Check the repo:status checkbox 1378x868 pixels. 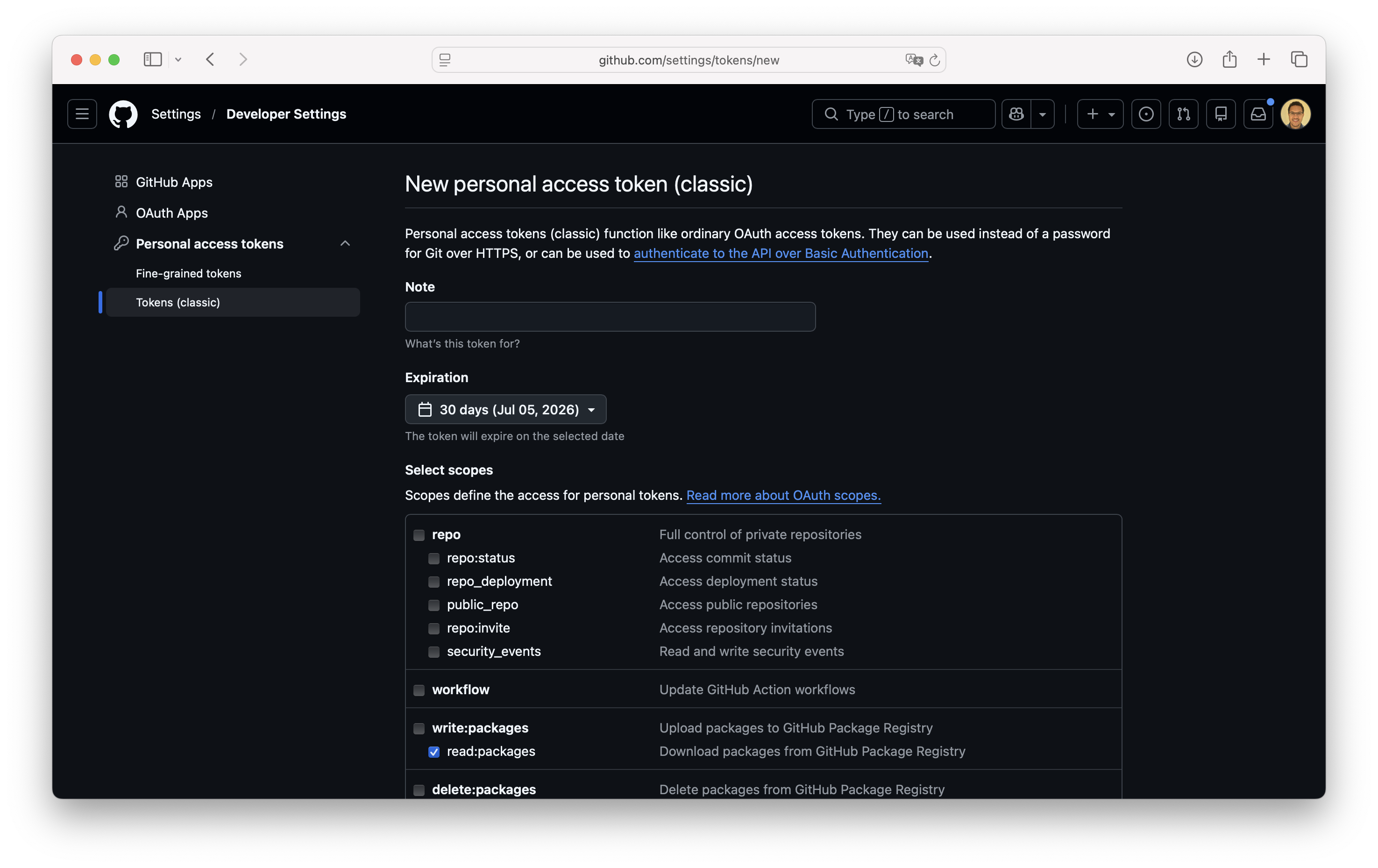tap(434, 558)
